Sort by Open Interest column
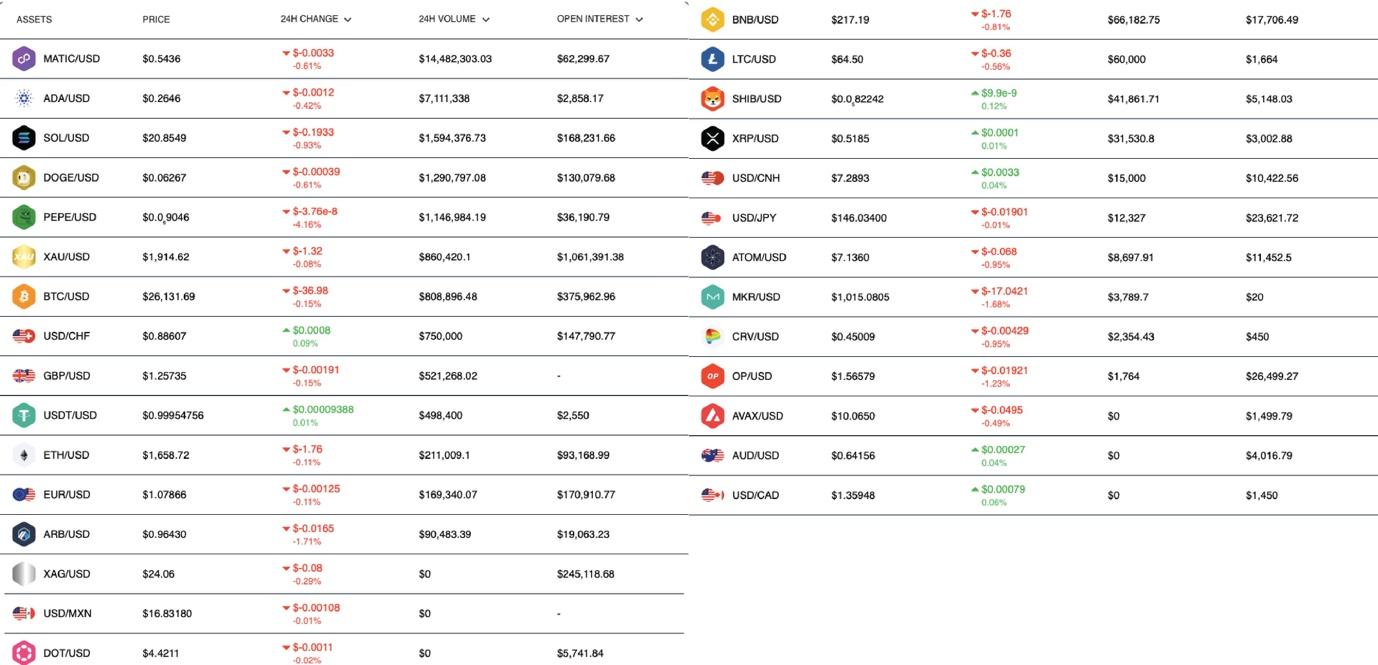The height and width of the screenshot is (665, 1378). [x=599, y=19]
